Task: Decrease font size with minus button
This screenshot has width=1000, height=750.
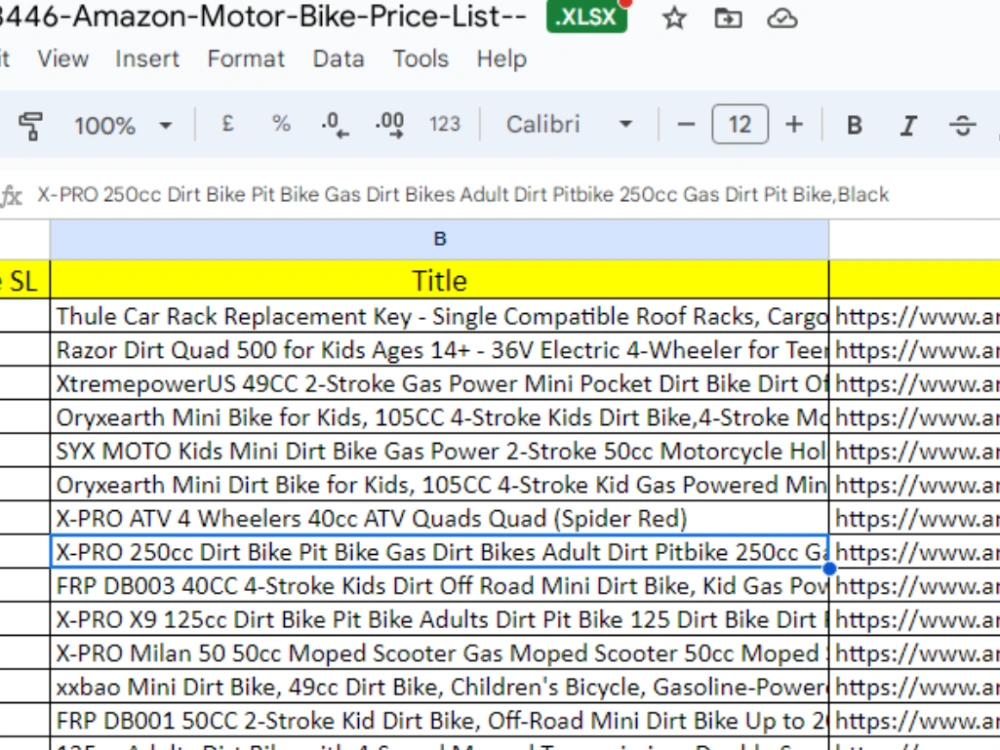Action: 686,124
